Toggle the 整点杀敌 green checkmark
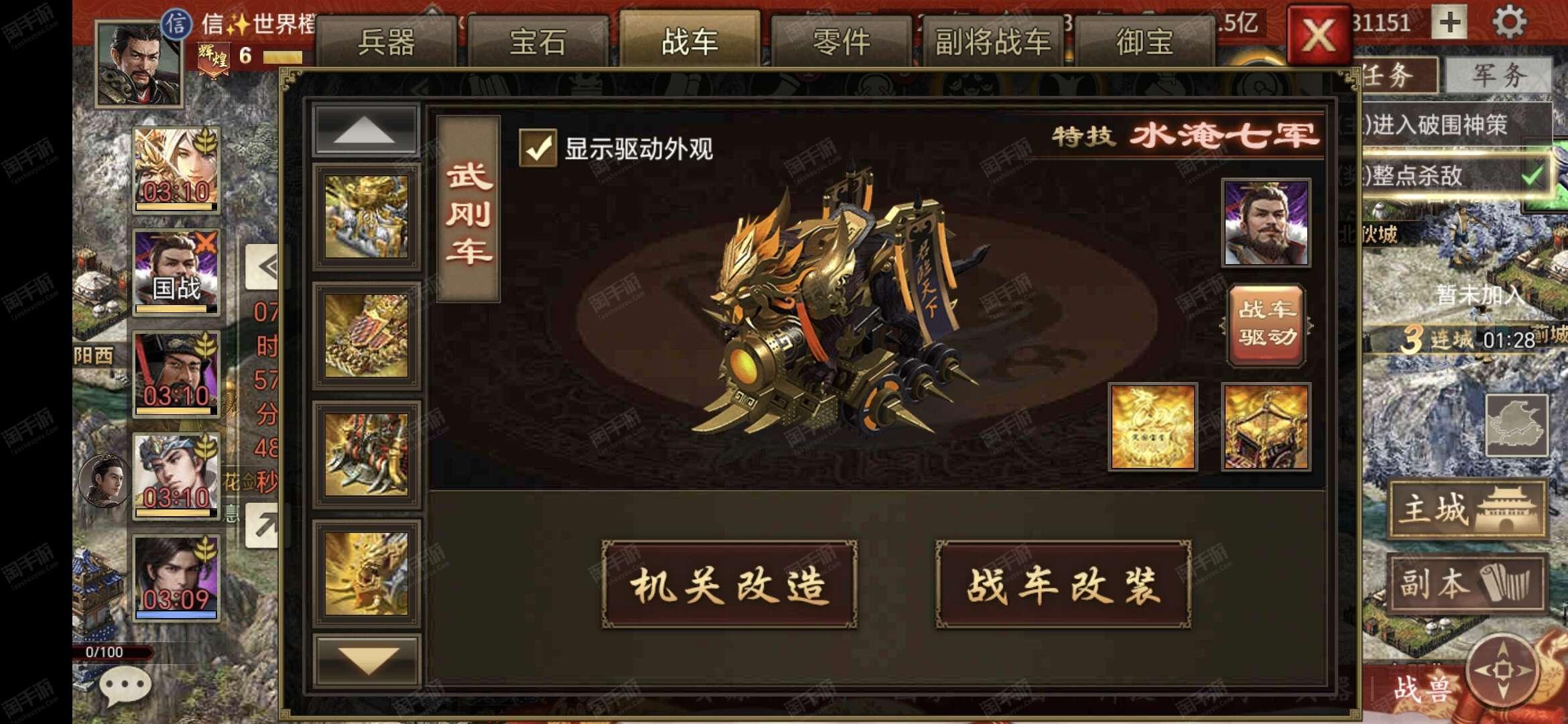 [x=1532, y=176]
